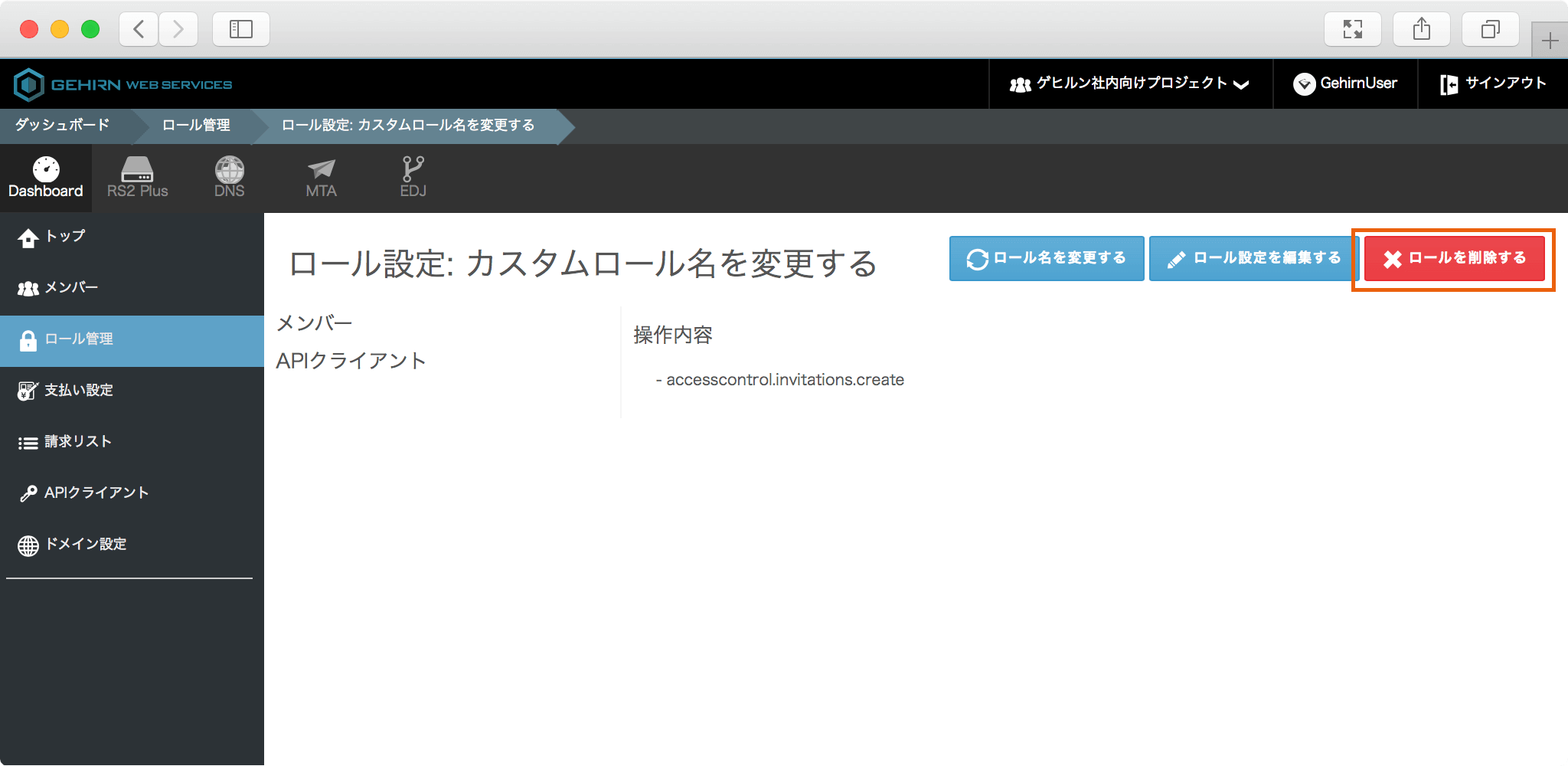Open 支払い設定 in the sidebar
Screen dimensions: 1568x766
click(x=78, y=391)
